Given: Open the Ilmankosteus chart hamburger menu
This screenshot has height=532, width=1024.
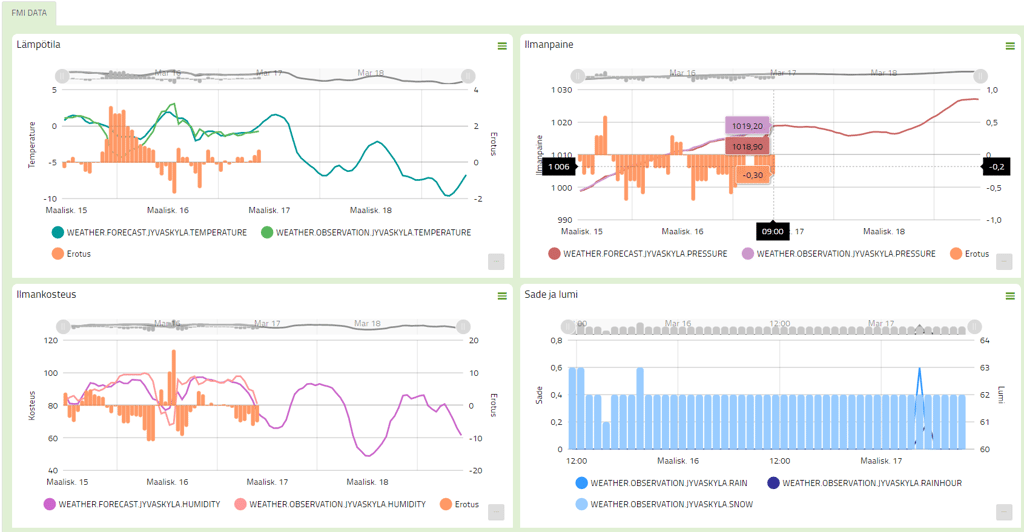Looking at the screenshot, I should tap(502, 296).
